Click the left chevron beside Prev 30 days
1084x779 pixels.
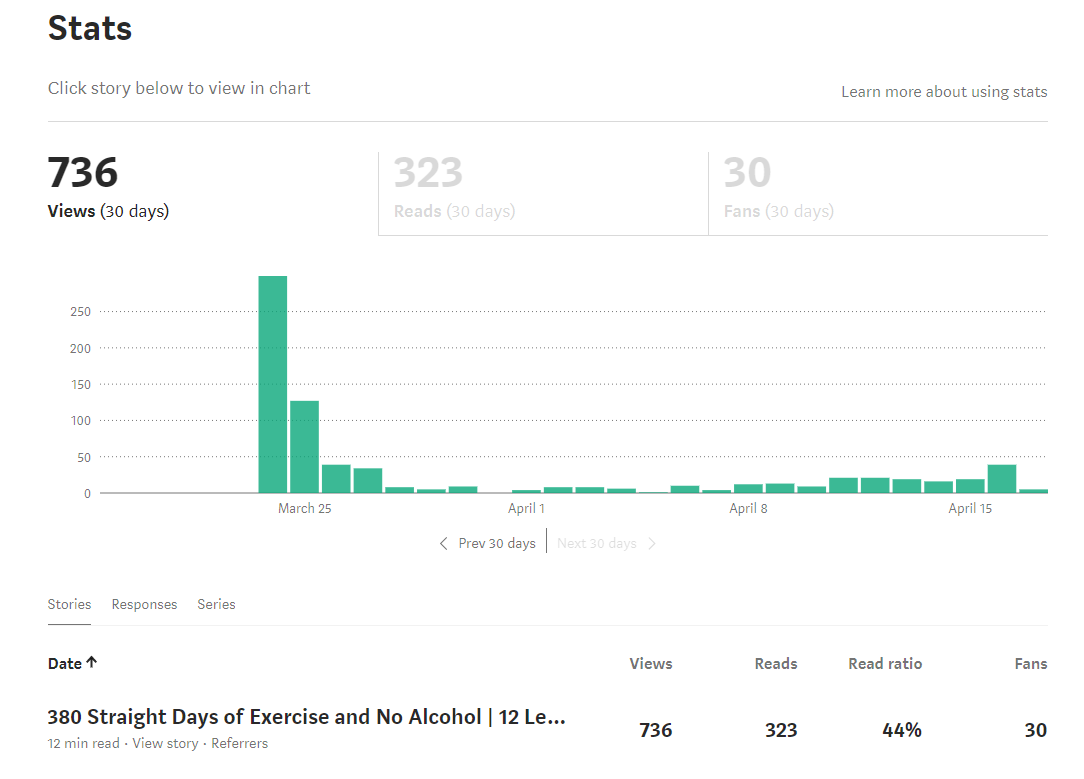tap(444, 544)
